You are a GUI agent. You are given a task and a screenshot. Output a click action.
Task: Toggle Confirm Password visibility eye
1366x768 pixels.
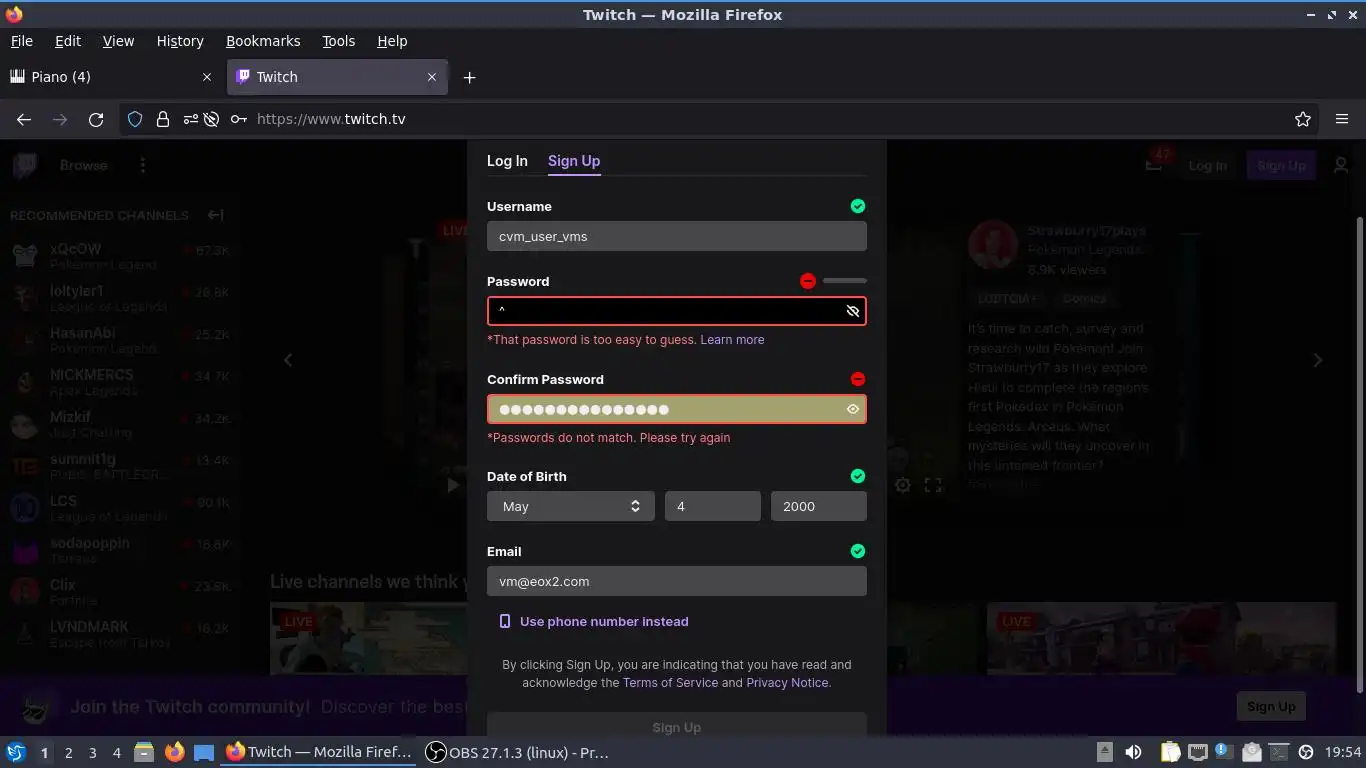tap(853, 409)
